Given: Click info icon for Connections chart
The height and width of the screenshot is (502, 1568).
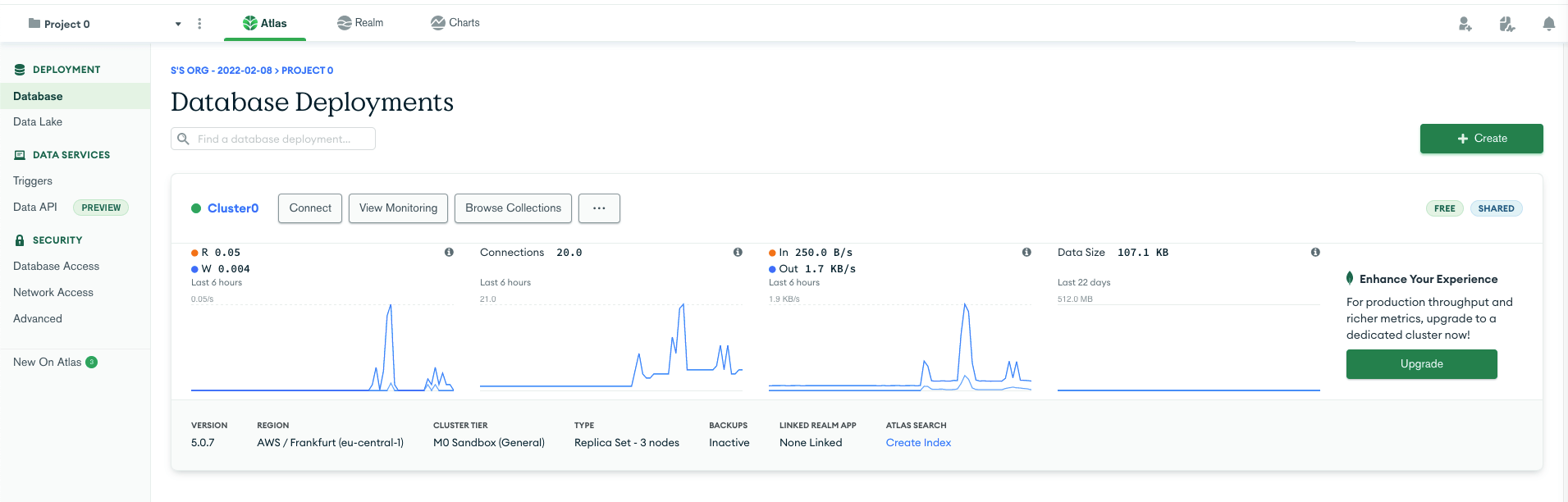Looking at the screenshot, I should (738, 253).
